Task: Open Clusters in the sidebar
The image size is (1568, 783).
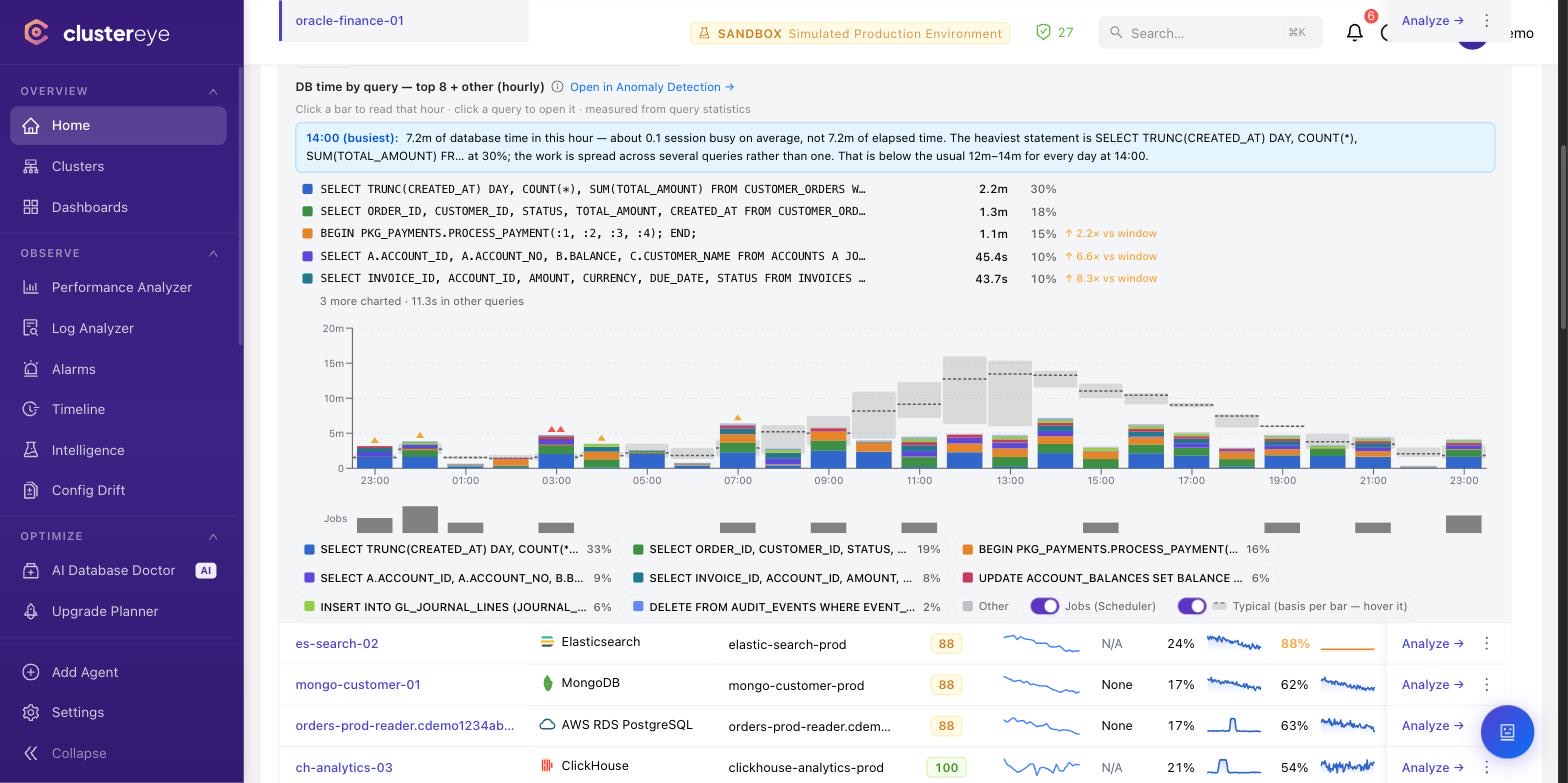Action: tap(118, 167)
